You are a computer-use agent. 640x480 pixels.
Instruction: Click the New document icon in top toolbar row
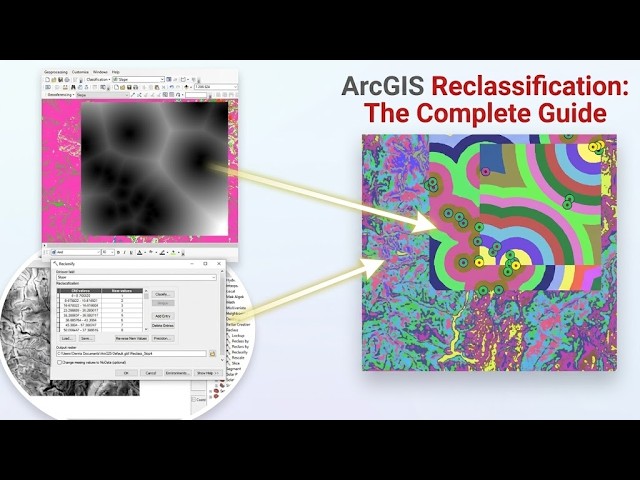[47, 80]
